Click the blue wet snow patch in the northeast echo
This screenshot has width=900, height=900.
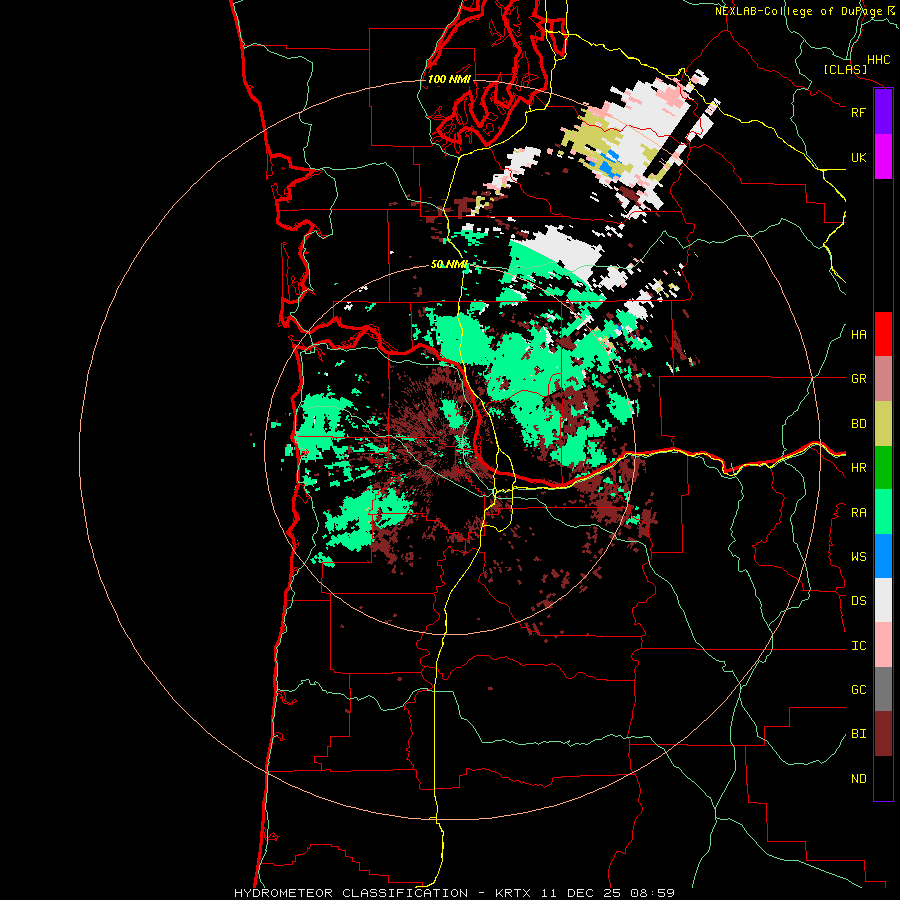click(608, 165)
